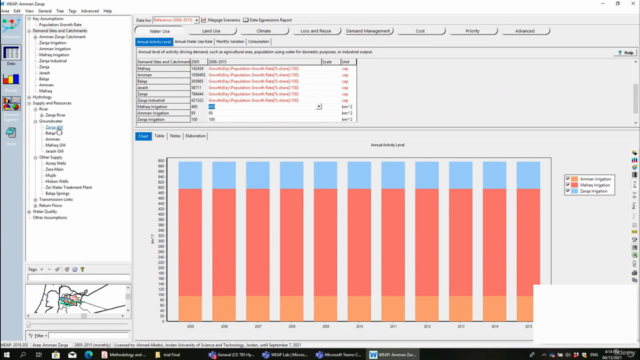
Task: Open the Advanced menu
Action: (90, 11)
